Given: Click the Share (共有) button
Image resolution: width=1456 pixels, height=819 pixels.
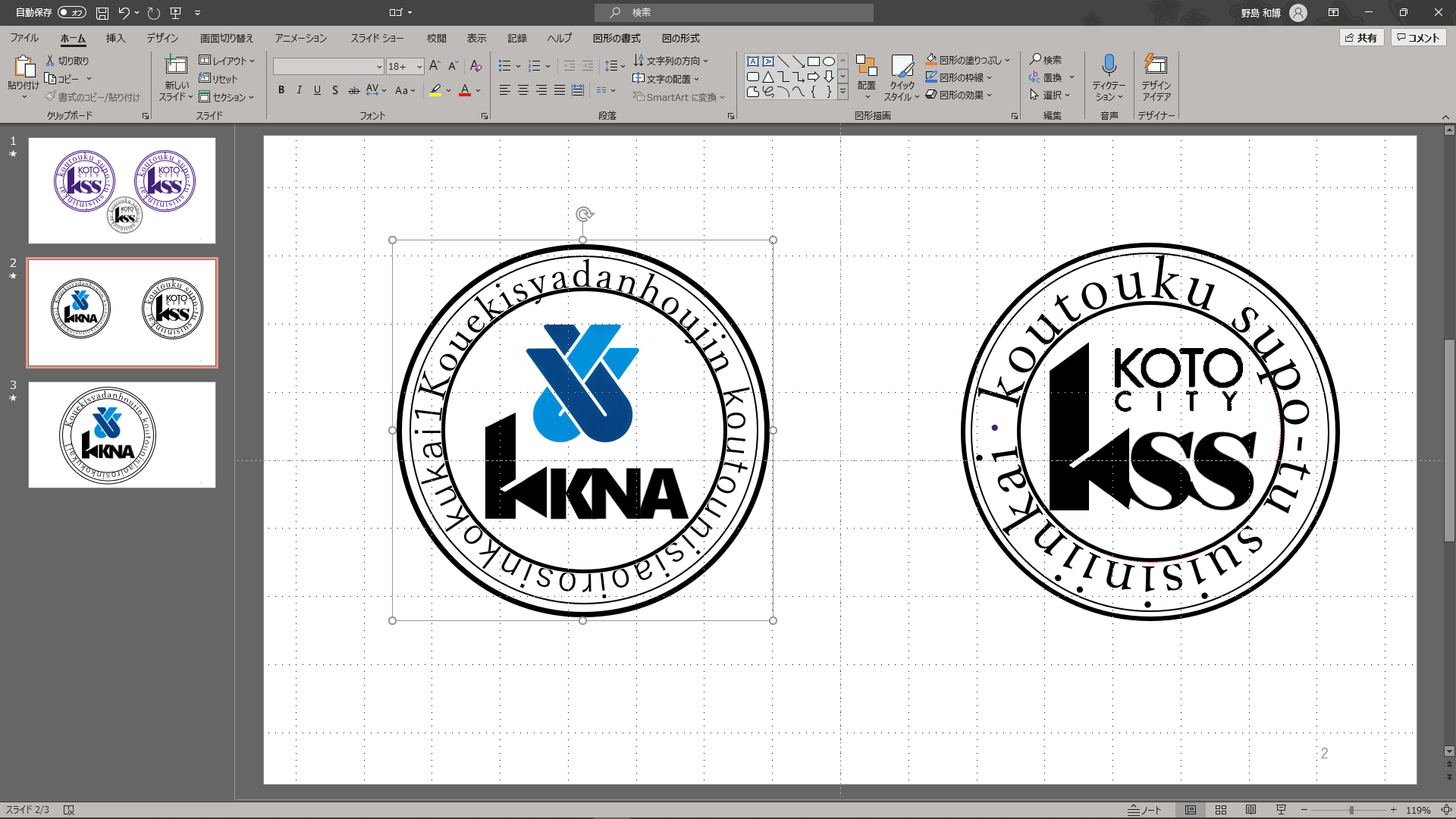Looking at the screenshot, I should 1362,38.
